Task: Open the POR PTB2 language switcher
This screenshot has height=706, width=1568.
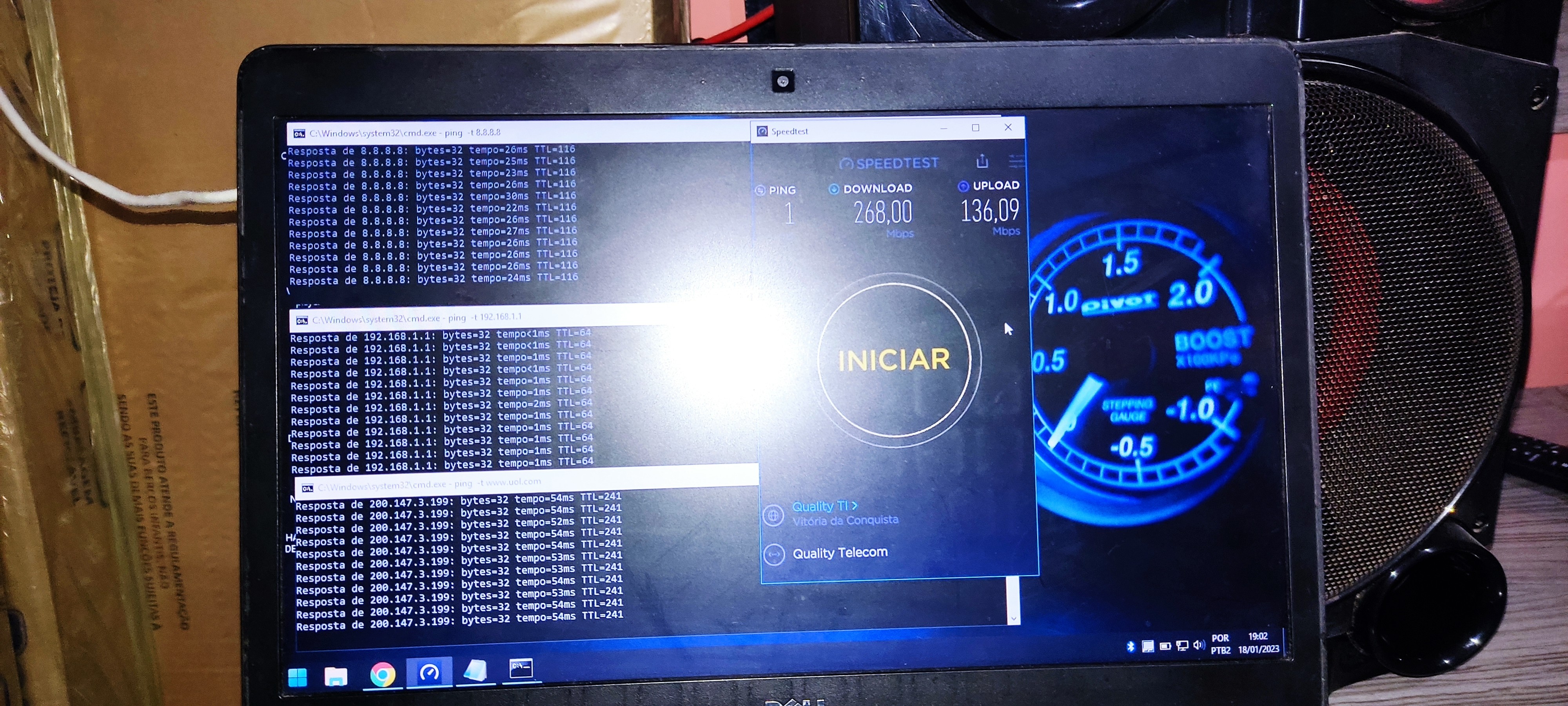Action: click(1220, 644)
